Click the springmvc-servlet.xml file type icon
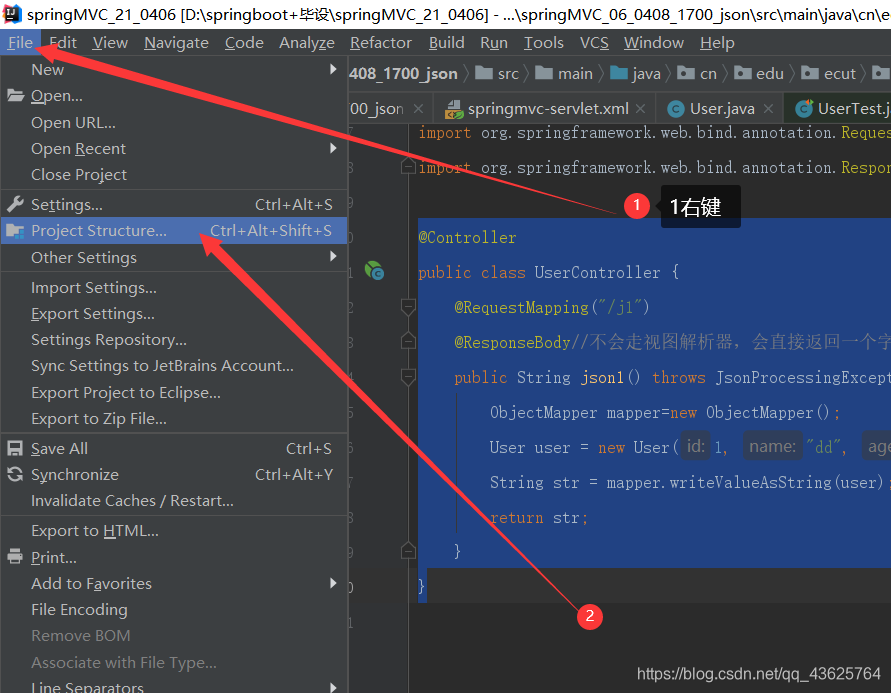The width and height of the screenshot is (891, 693). pyautogui.click(x=453, y=109)
